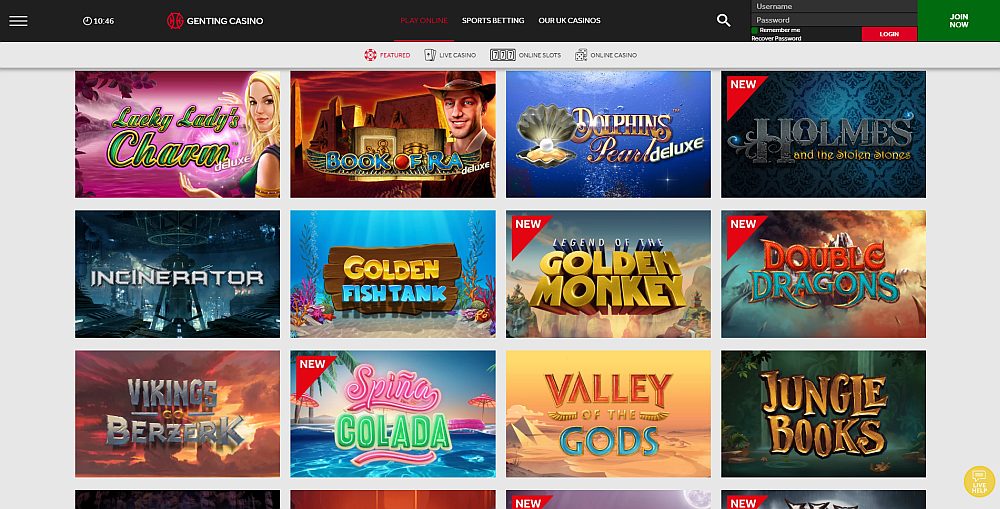Viewport: 1000px width, 509px height.
Task: Click the Genting Casino logo
Action: click(215, 21)
